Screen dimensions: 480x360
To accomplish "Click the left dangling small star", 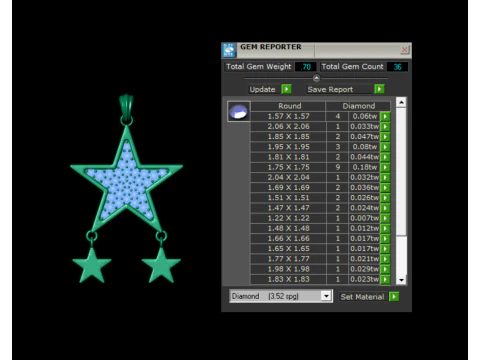I will pyautogui.click(x=92, y=266).
